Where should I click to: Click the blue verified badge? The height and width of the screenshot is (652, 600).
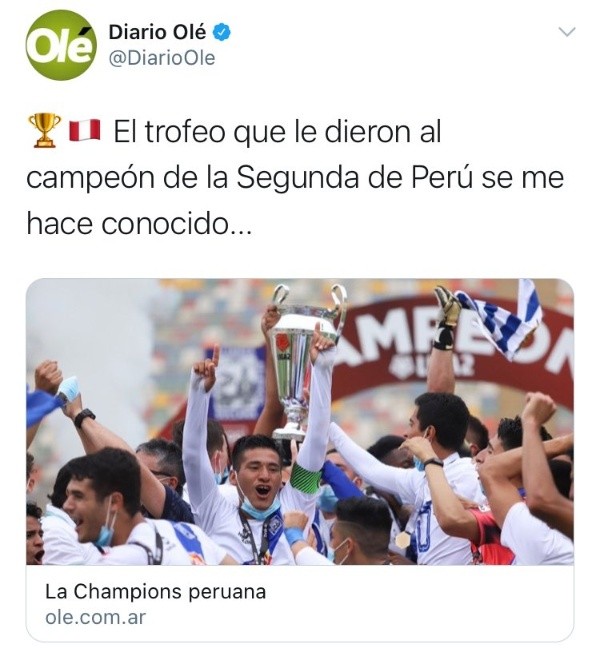(222, 32)
